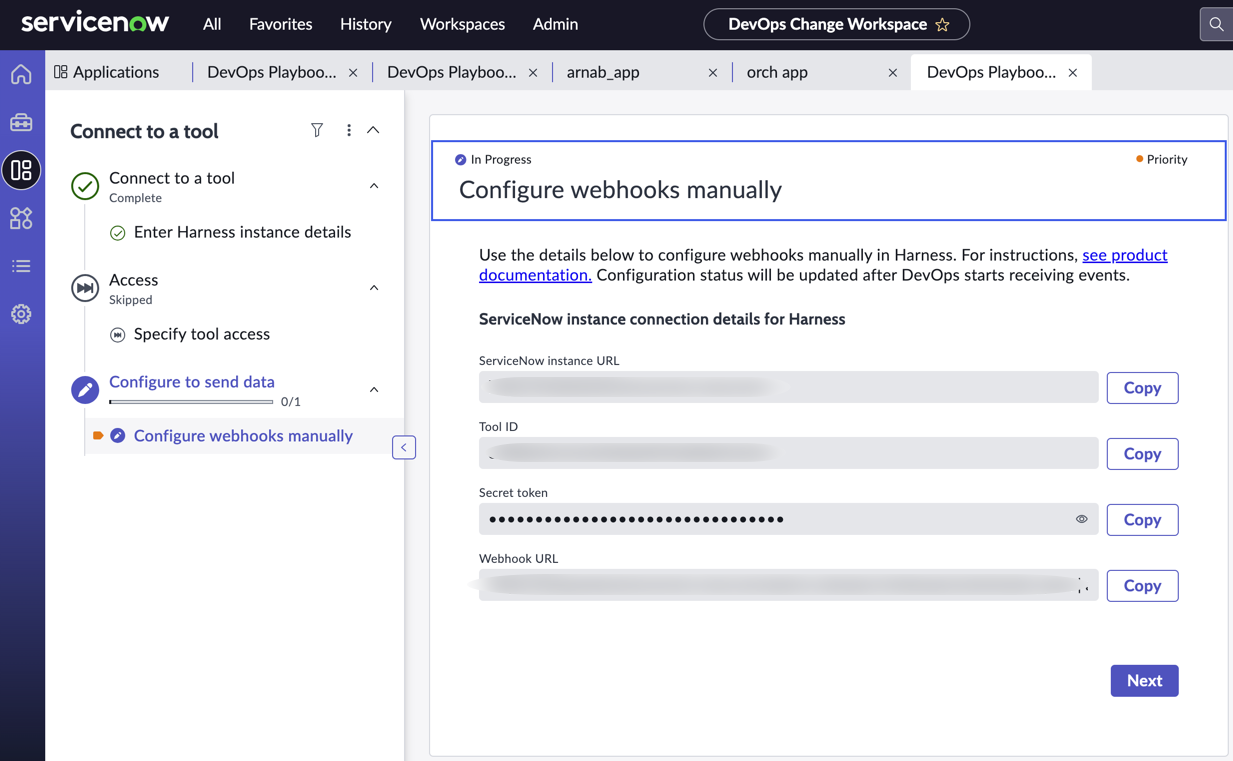Open the History menu

(366, 24)
